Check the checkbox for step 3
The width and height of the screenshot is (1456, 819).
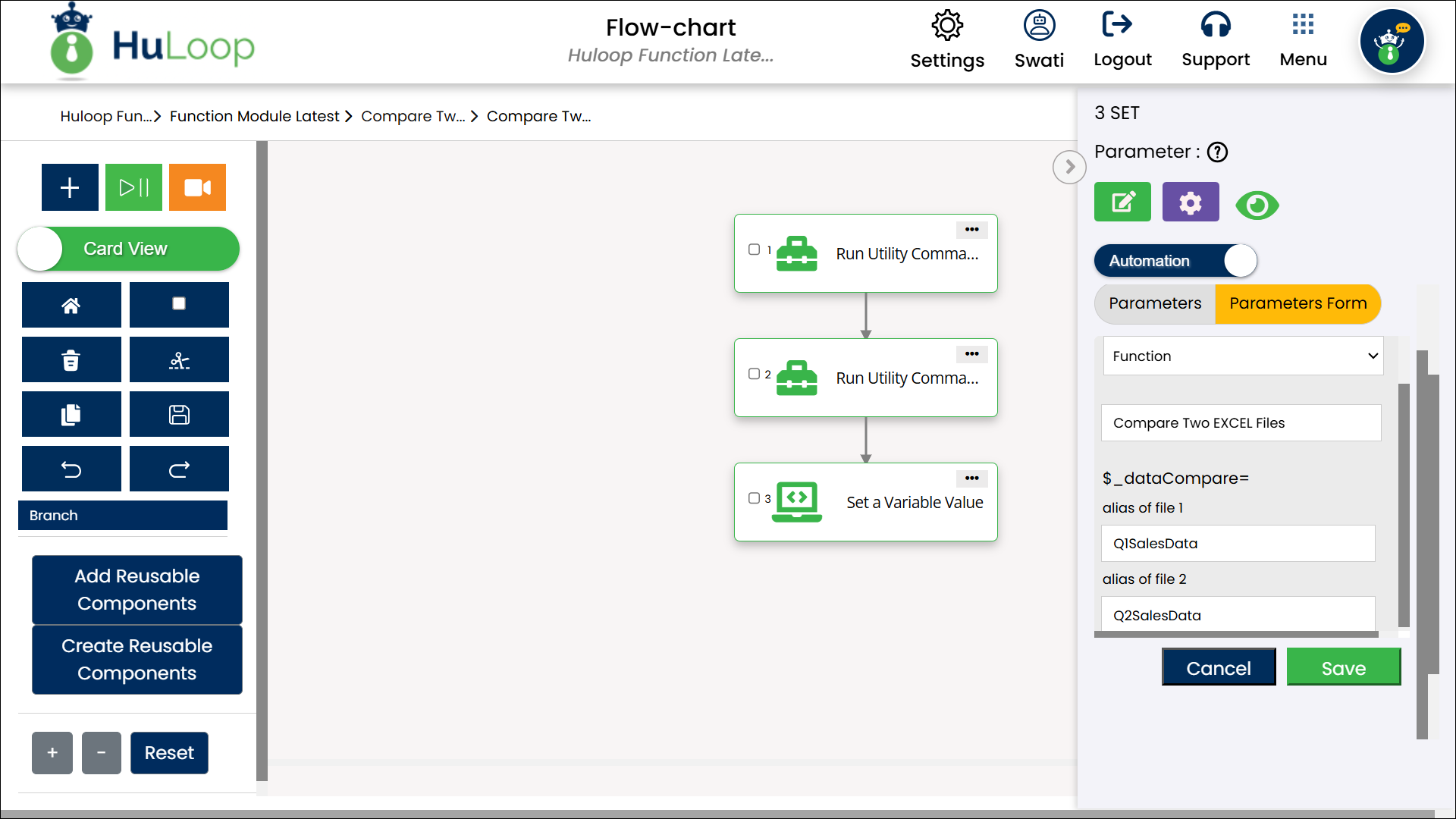coord(754,498)
